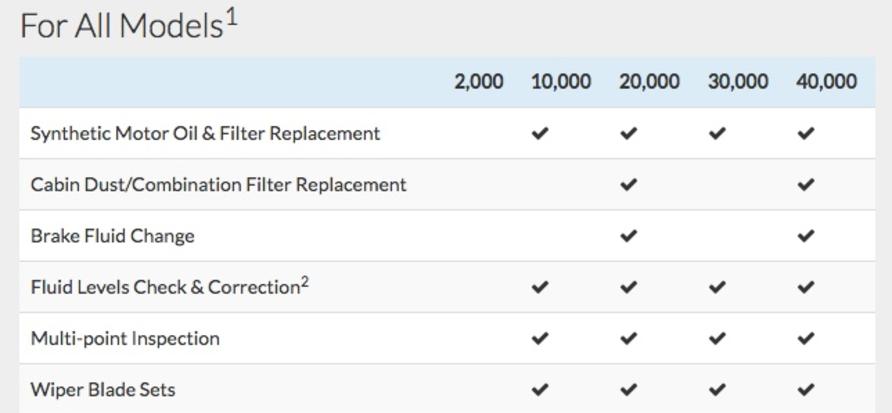Click the Multi-point Inspection checkmark under 40,000

click(x=806, y=338)
